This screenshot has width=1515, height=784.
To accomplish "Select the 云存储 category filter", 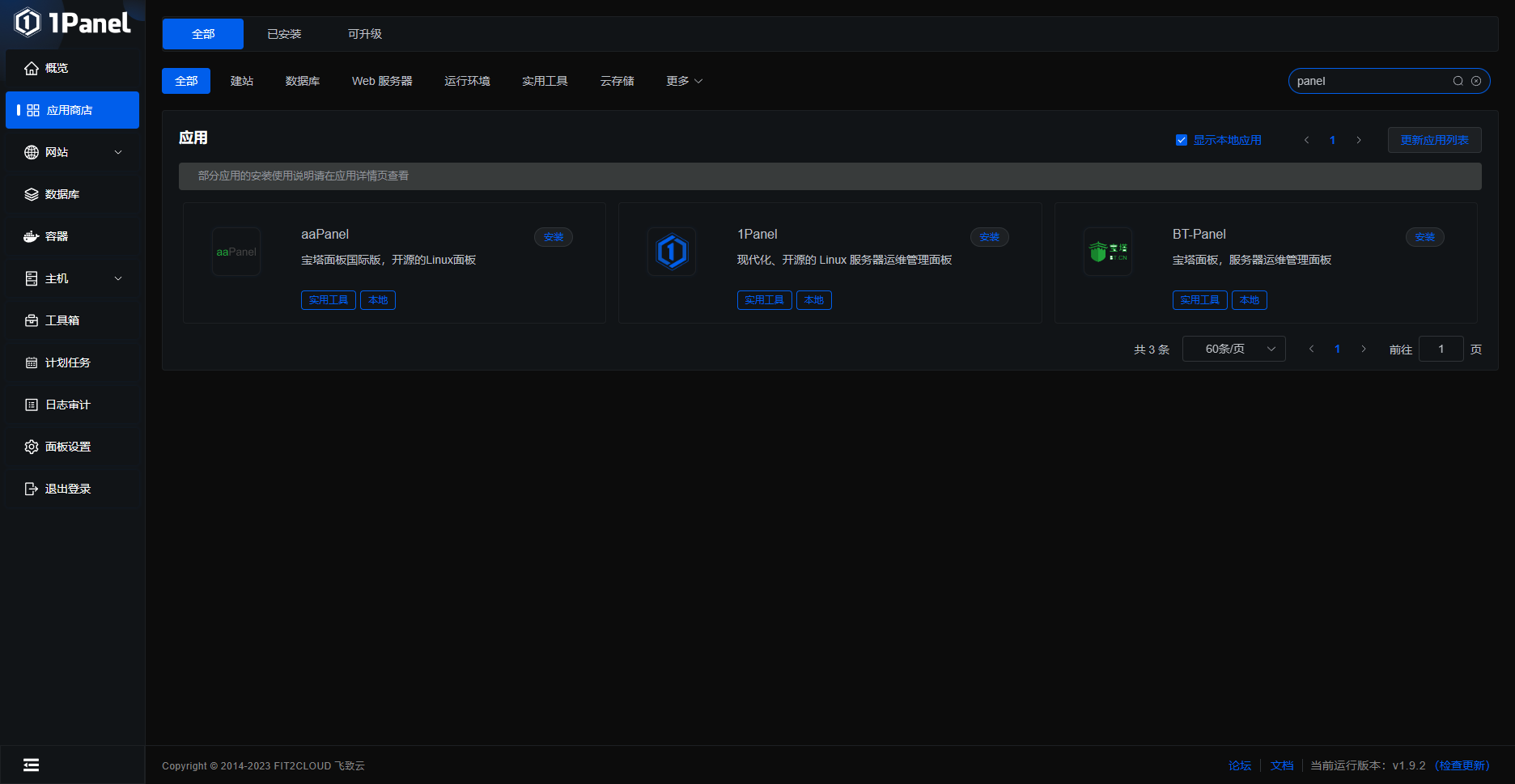I will tap(617, 81).
